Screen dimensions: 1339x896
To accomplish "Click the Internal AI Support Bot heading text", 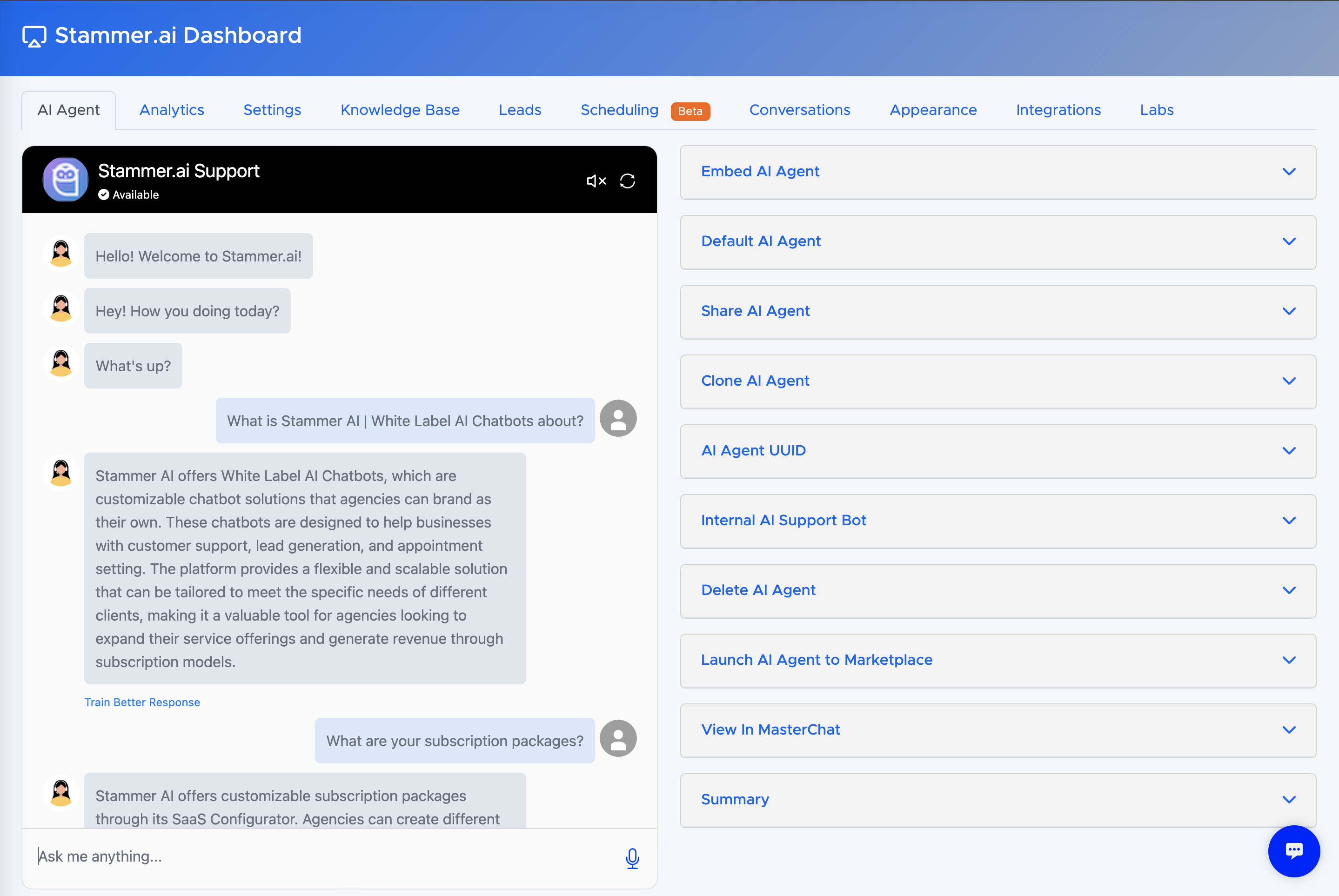I will click(x=783, y=520).
